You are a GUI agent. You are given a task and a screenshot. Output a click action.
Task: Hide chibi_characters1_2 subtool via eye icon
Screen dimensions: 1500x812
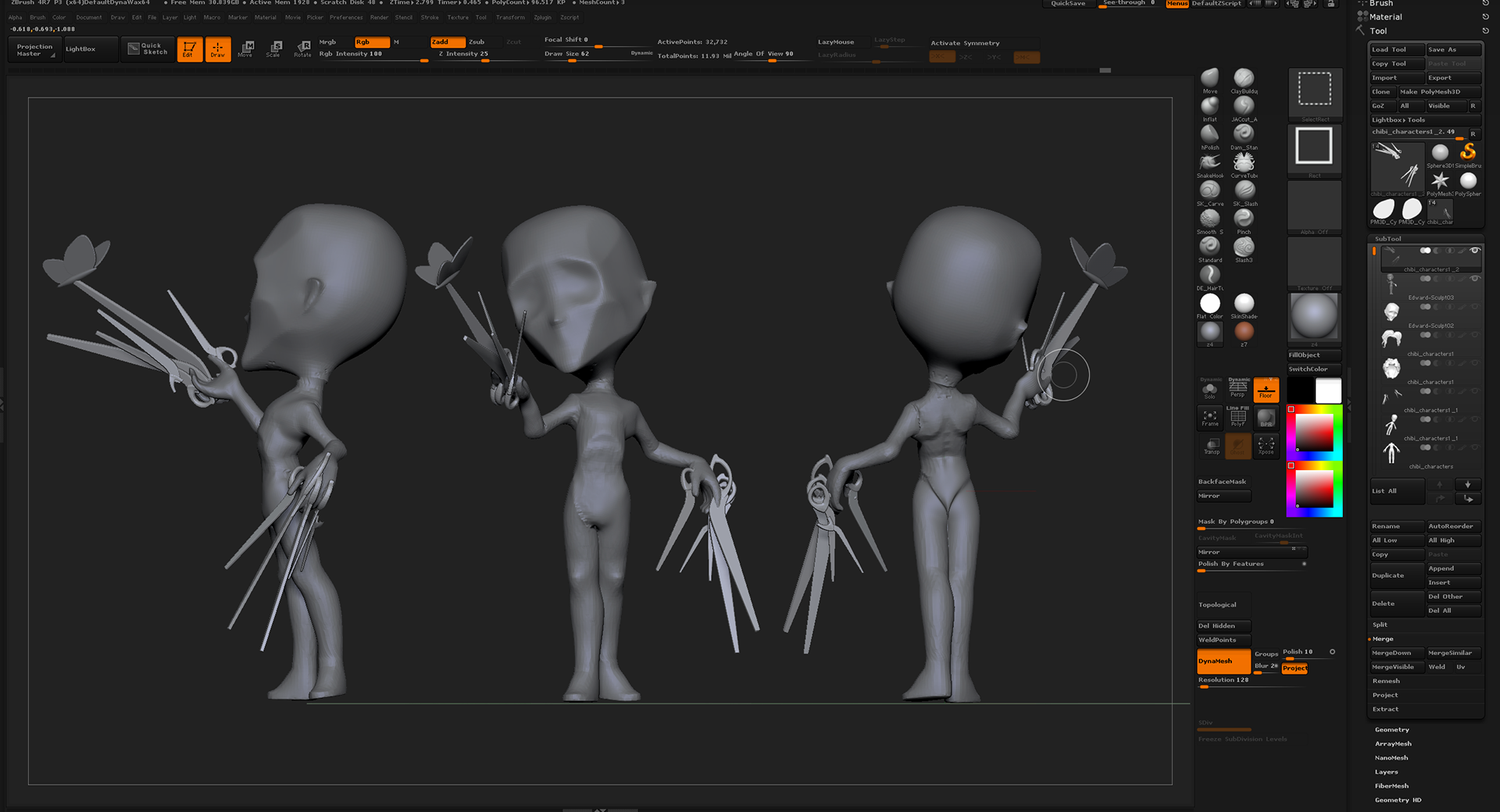[1474, 251]
